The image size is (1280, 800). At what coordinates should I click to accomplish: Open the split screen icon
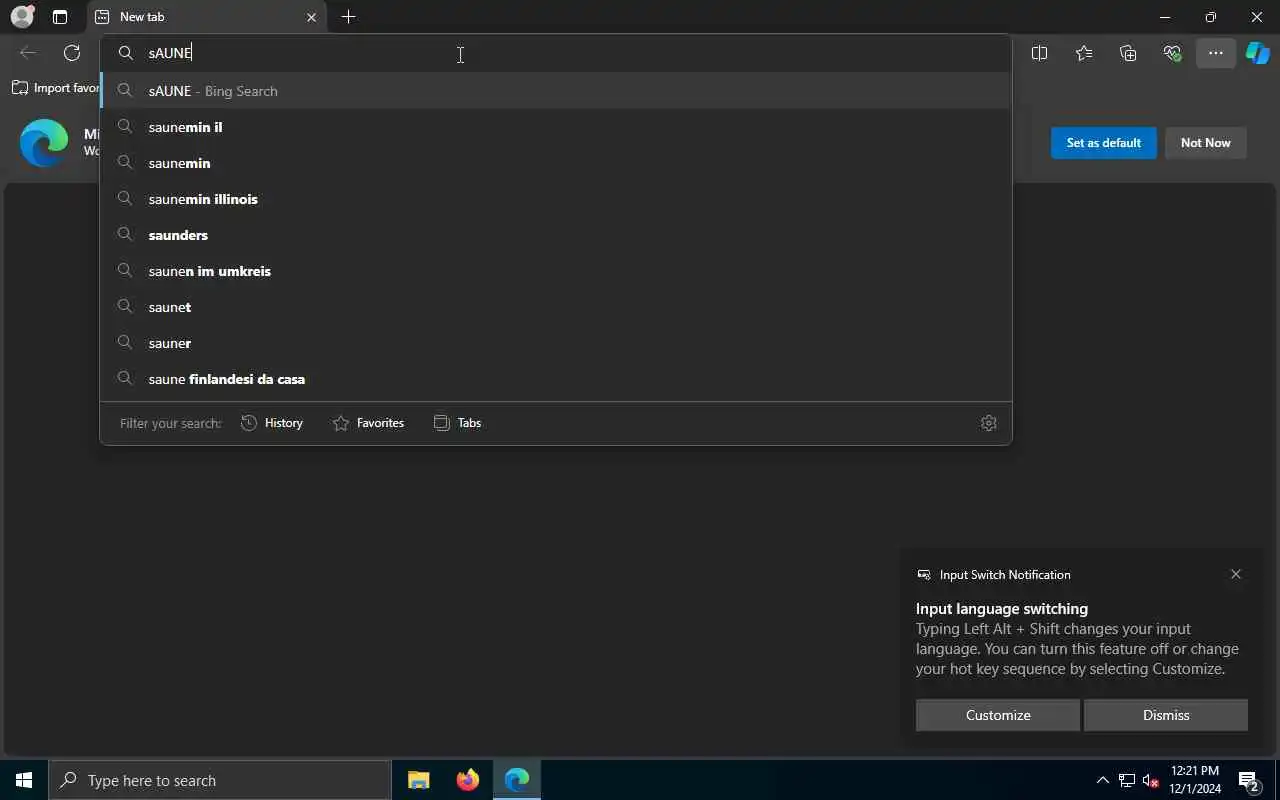(1039, 53)
